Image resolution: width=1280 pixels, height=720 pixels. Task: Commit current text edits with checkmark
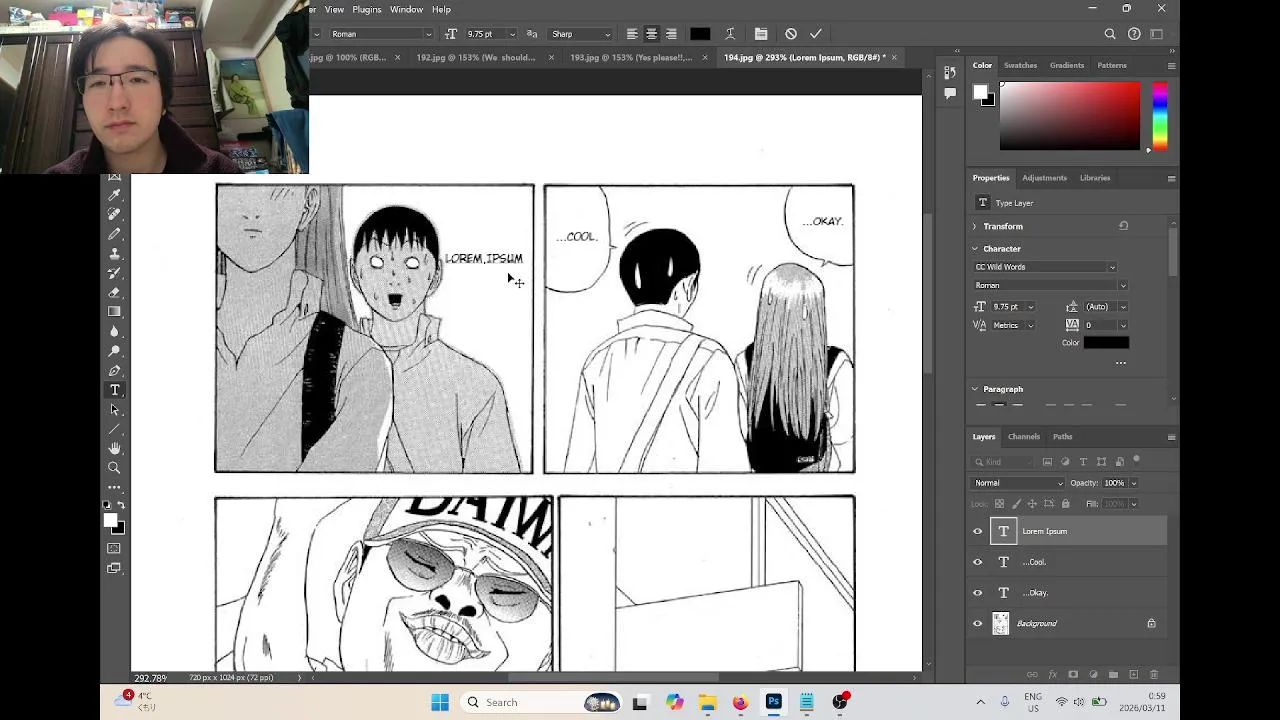click(816, 34)
